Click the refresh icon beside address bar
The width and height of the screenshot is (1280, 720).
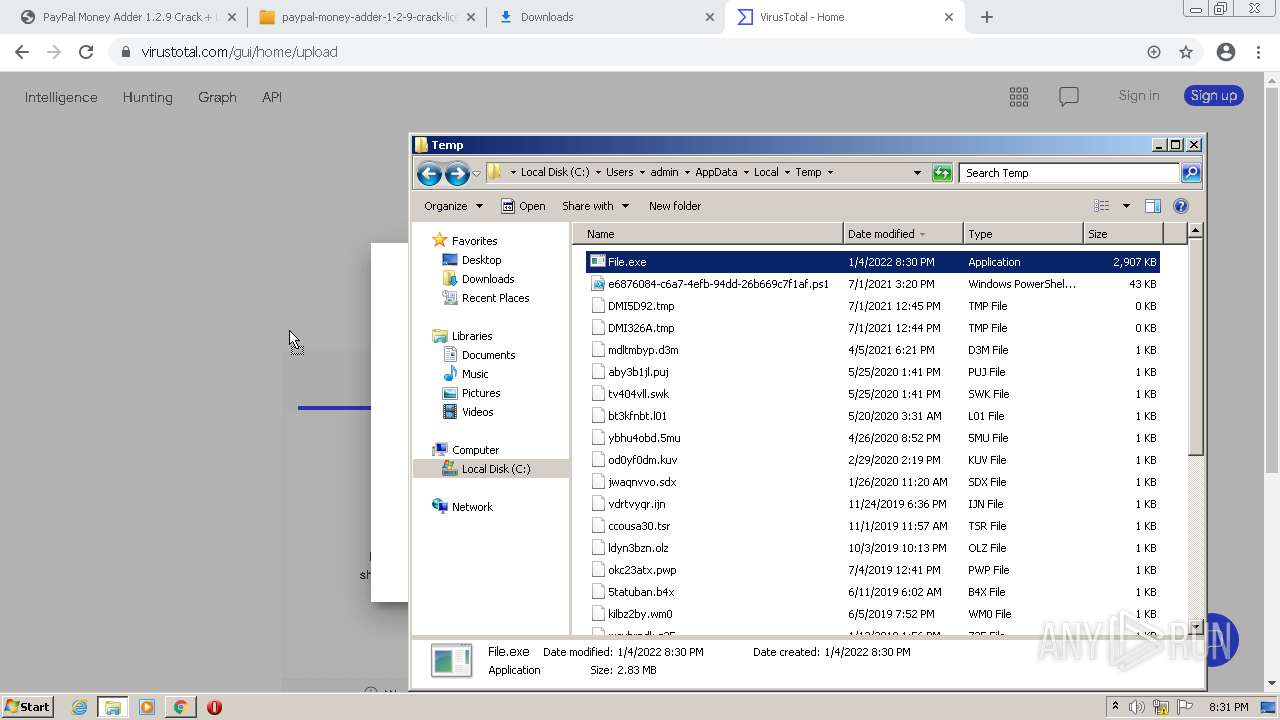941,173
